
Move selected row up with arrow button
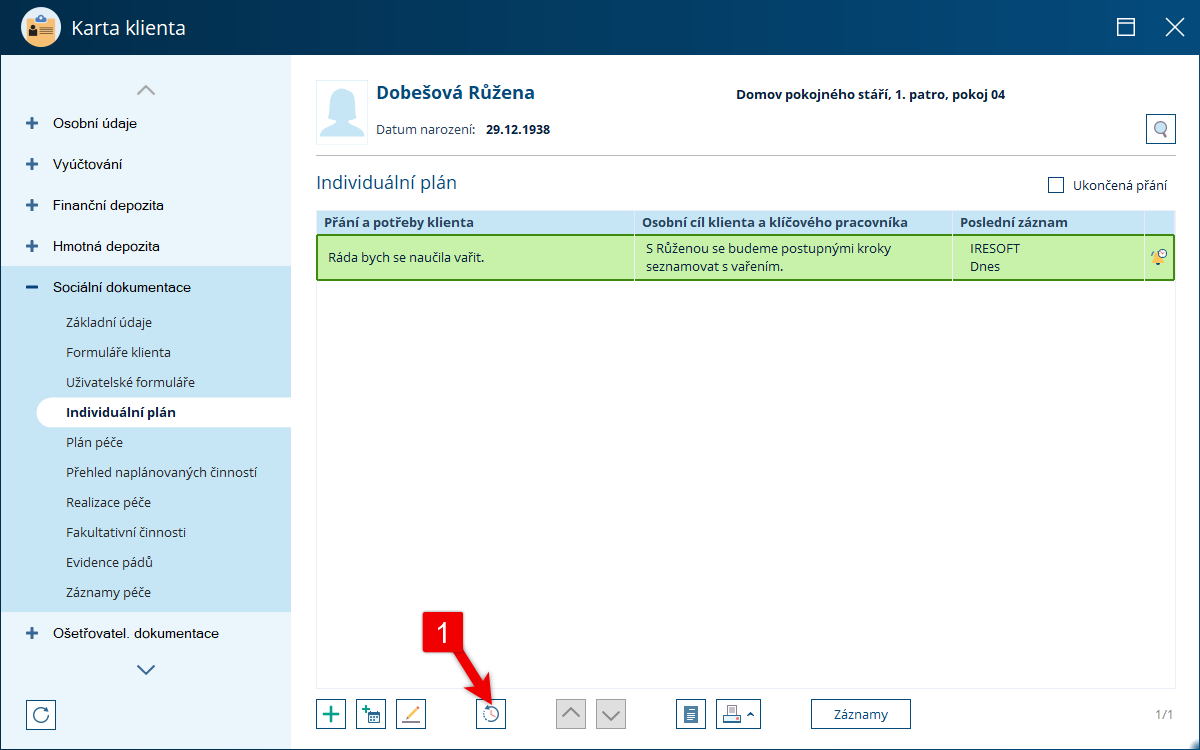click(x=571, y=714)
